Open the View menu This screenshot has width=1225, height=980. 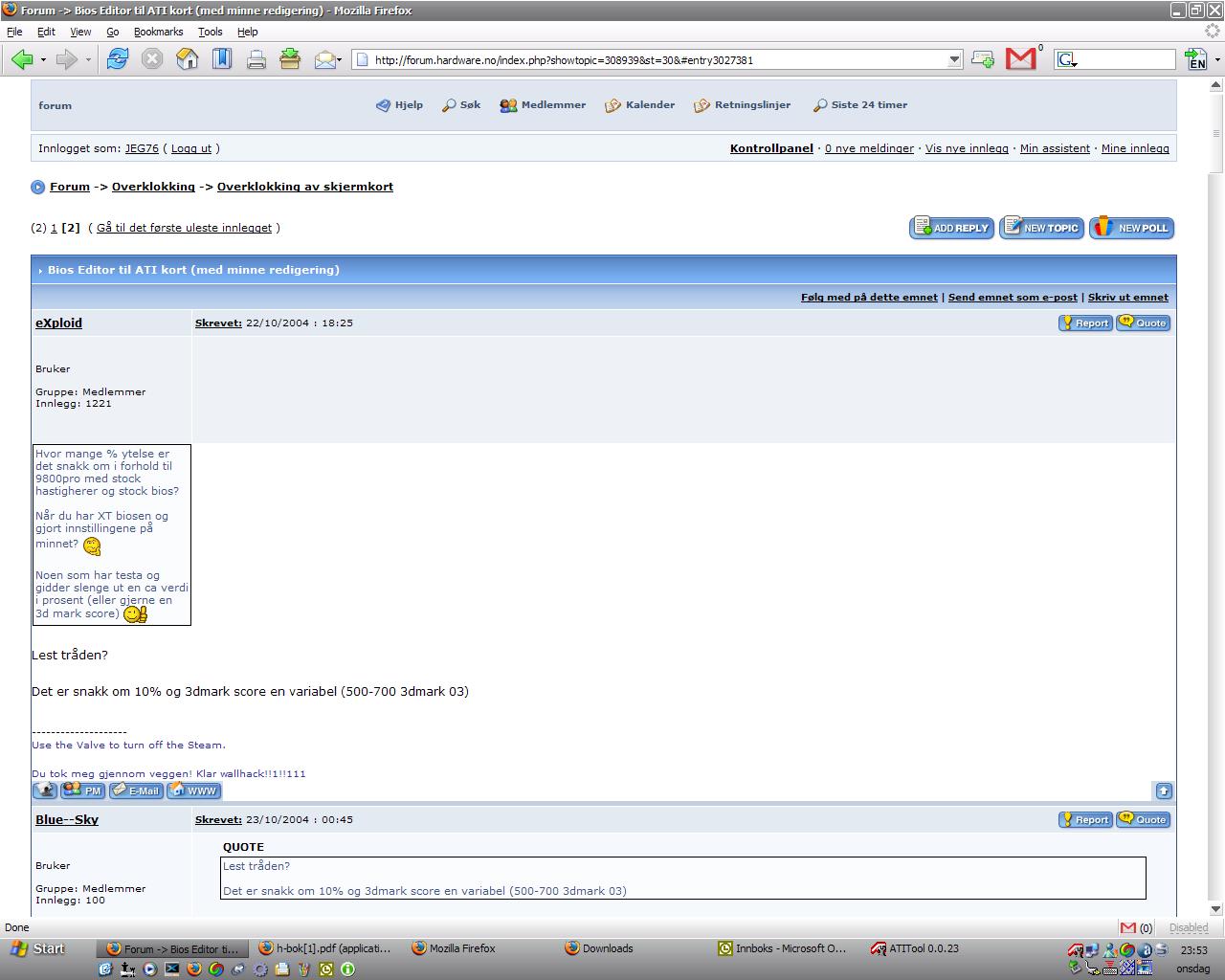pos(80,32)
